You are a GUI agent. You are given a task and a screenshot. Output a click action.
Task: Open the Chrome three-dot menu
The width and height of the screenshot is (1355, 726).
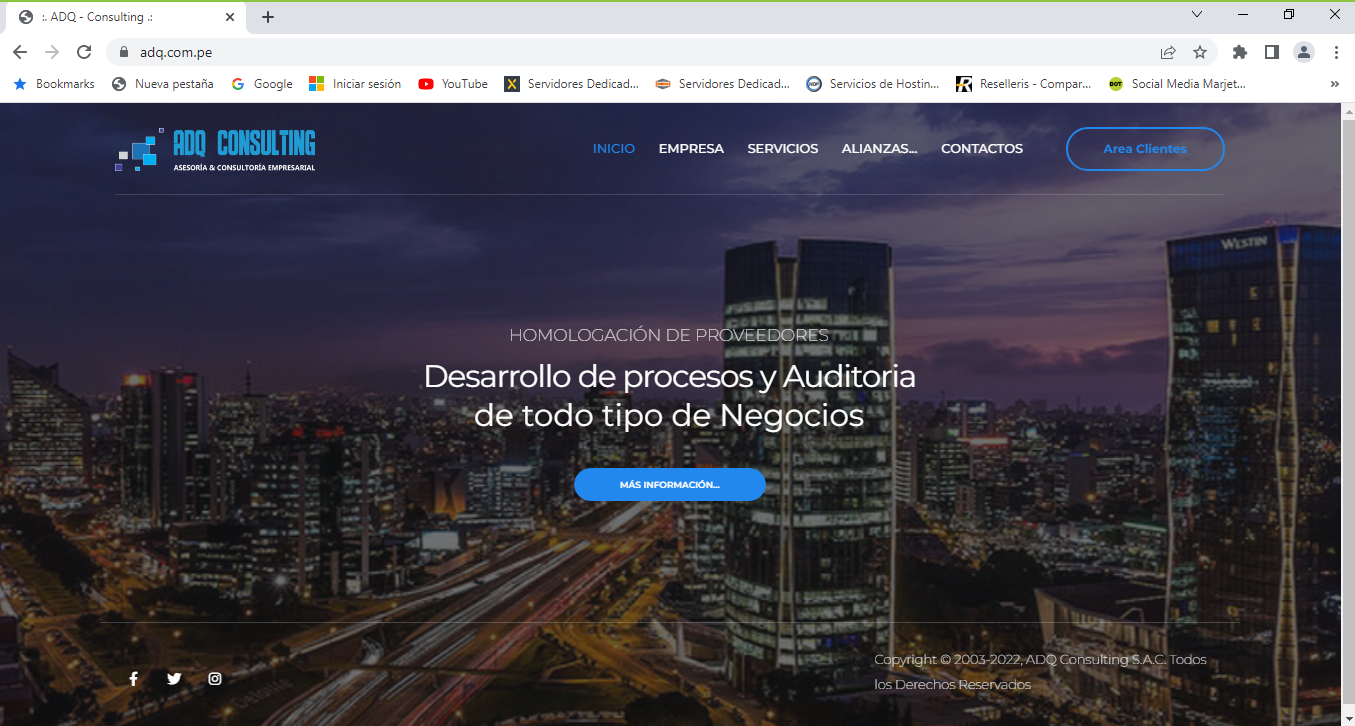point(1337,51)
